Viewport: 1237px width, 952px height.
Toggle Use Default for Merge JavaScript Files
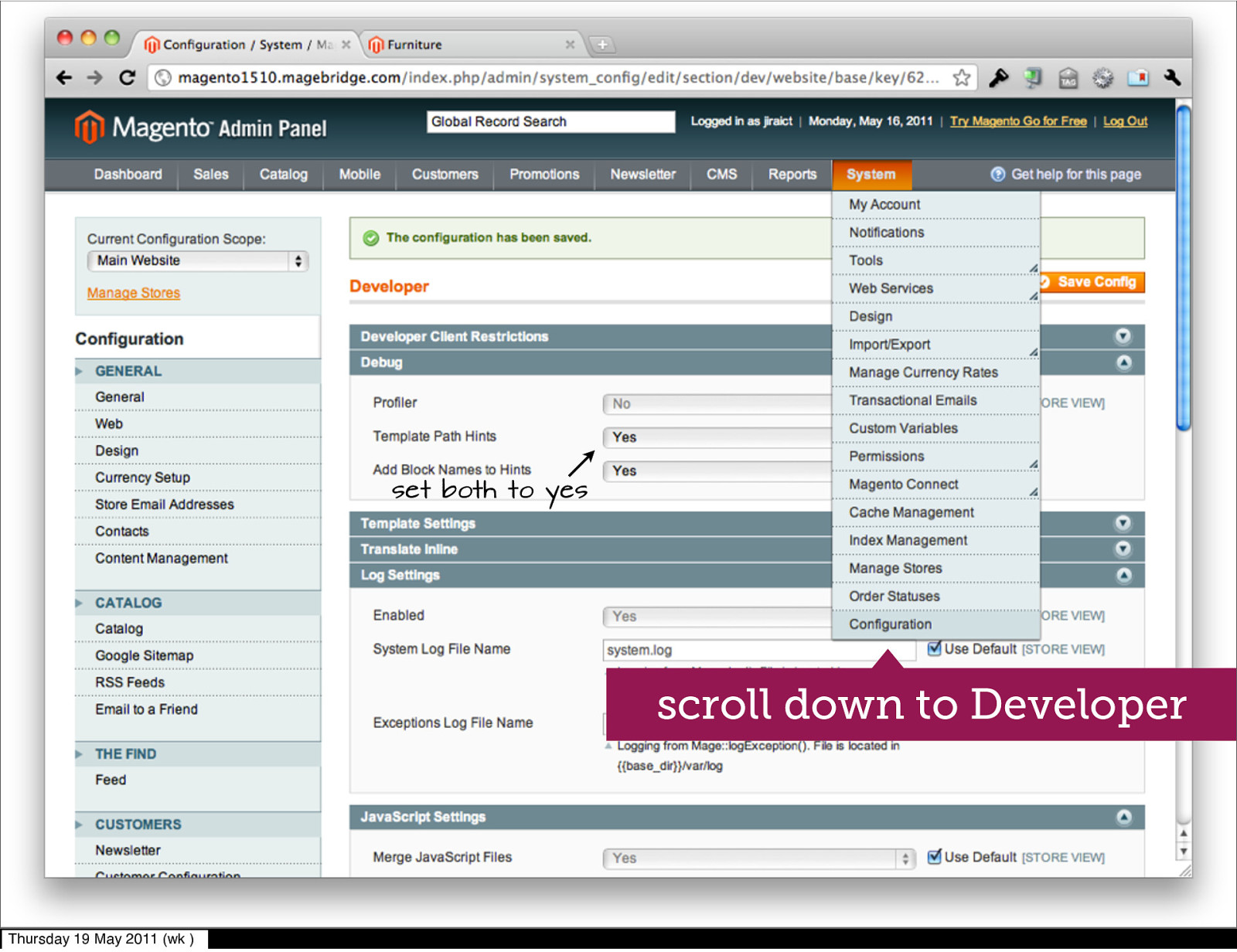point(934,856)
